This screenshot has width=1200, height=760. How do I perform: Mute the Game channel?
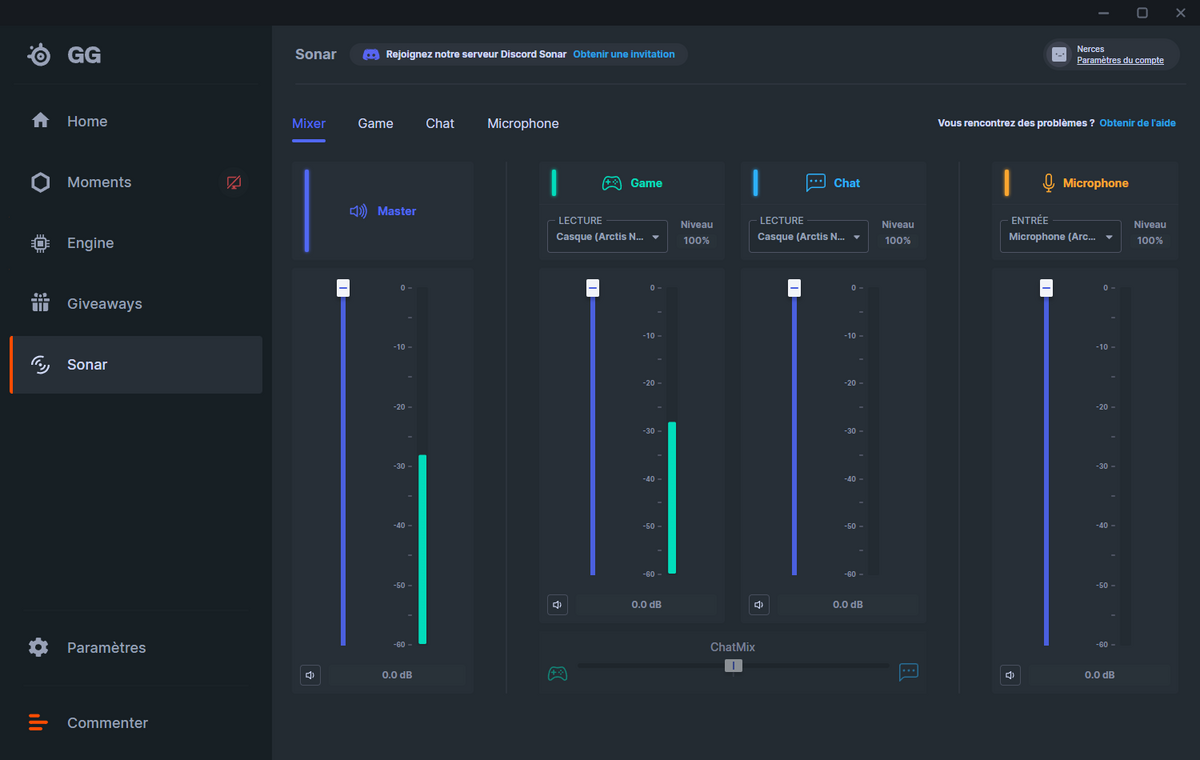click(557, 604)
